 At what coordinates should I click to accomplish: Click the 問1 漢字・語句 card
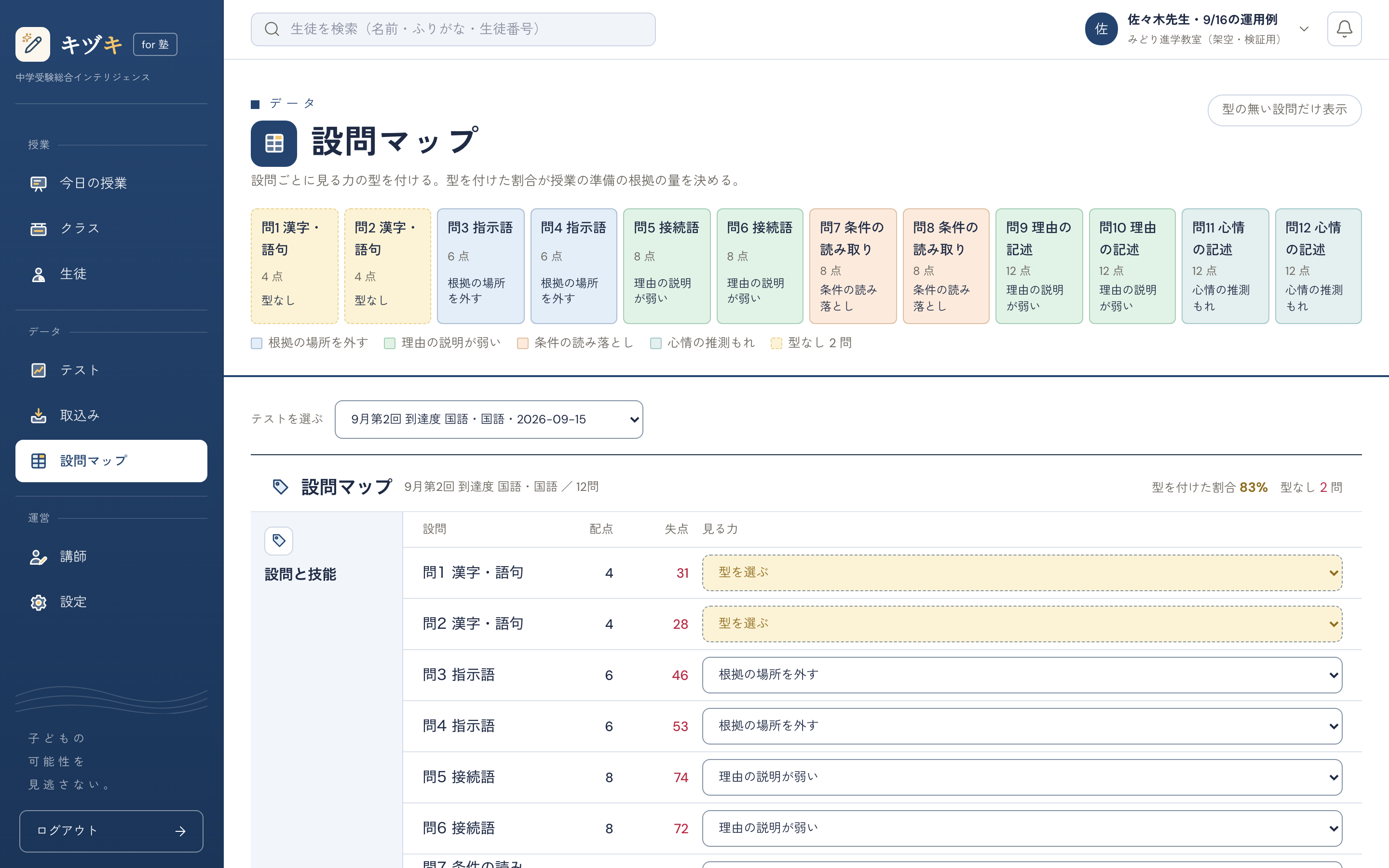[x=294, y=266]
